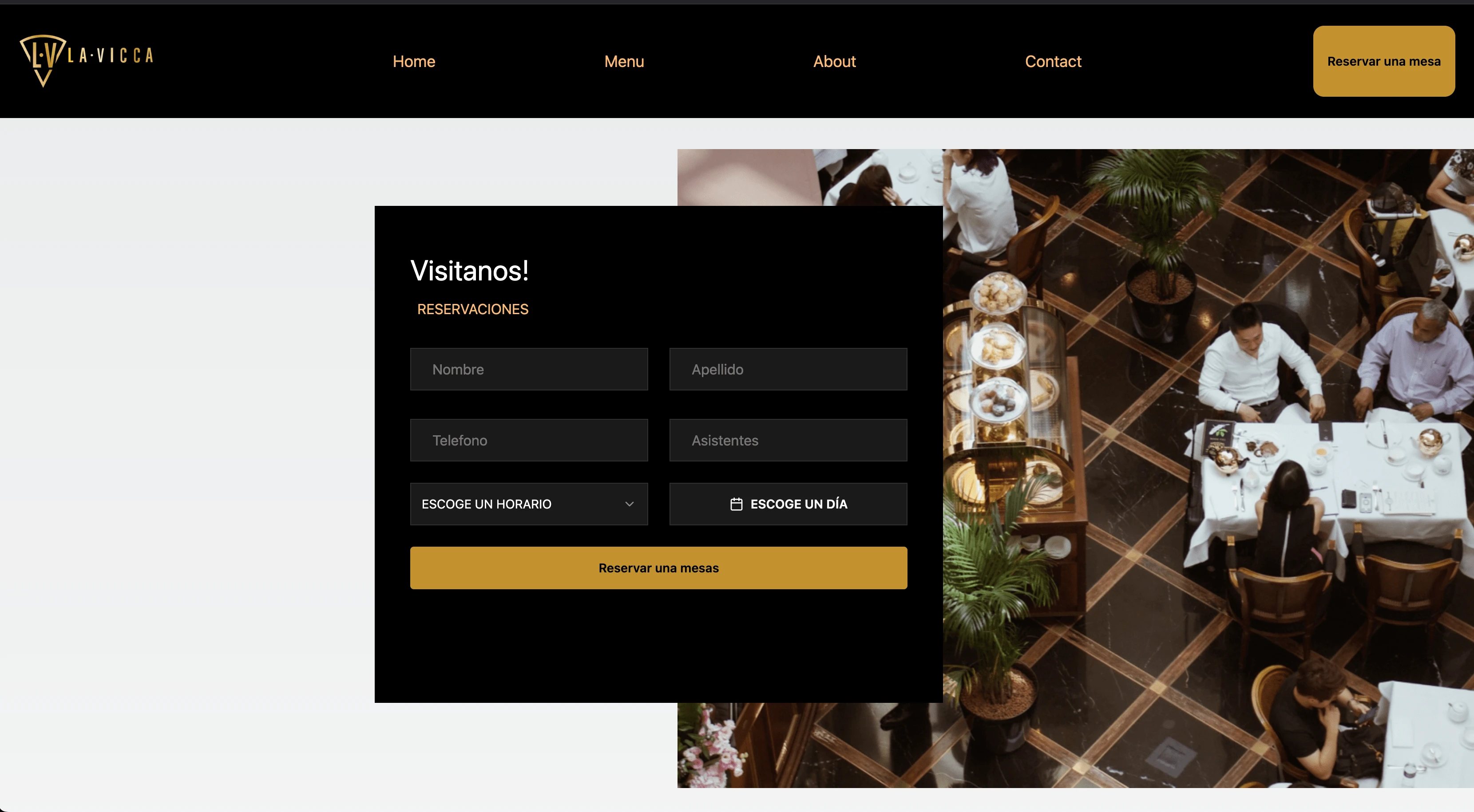The image size is (1474, 812).
Task: Open the ESCOGE UN HORARIO dropdown
Action: [x=529, y=504]
